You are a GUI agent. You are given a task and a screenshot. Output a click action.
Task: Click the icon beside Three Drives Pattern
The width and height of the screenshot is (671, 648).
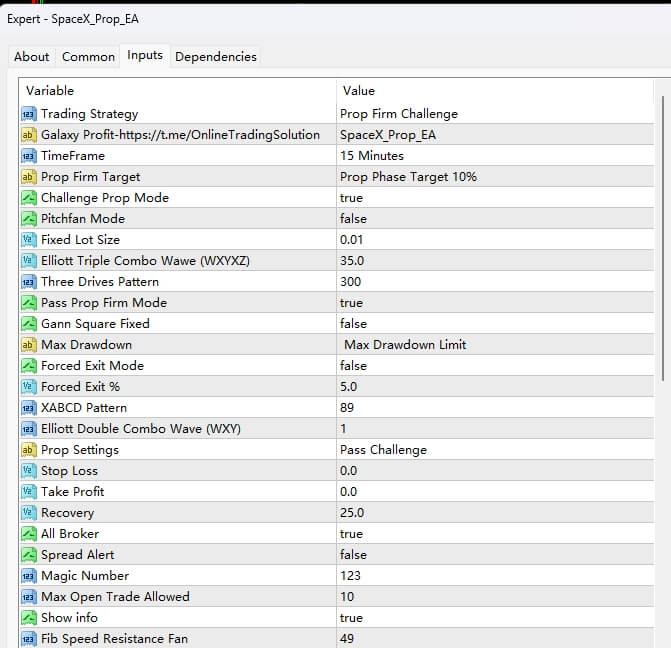click(28, 282)
